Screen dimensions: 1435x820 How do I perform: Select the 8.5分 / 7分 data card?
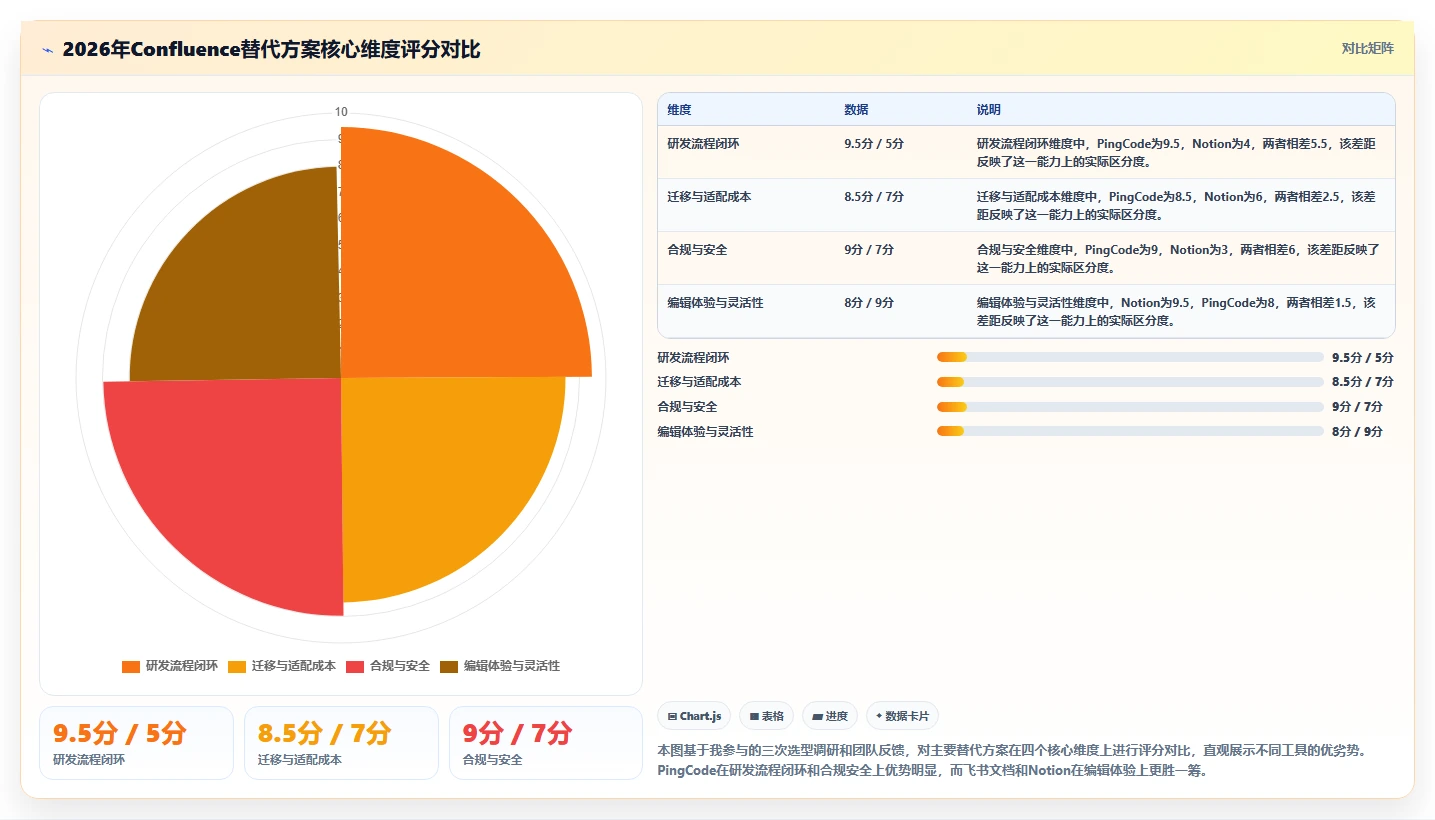point(341,743)
